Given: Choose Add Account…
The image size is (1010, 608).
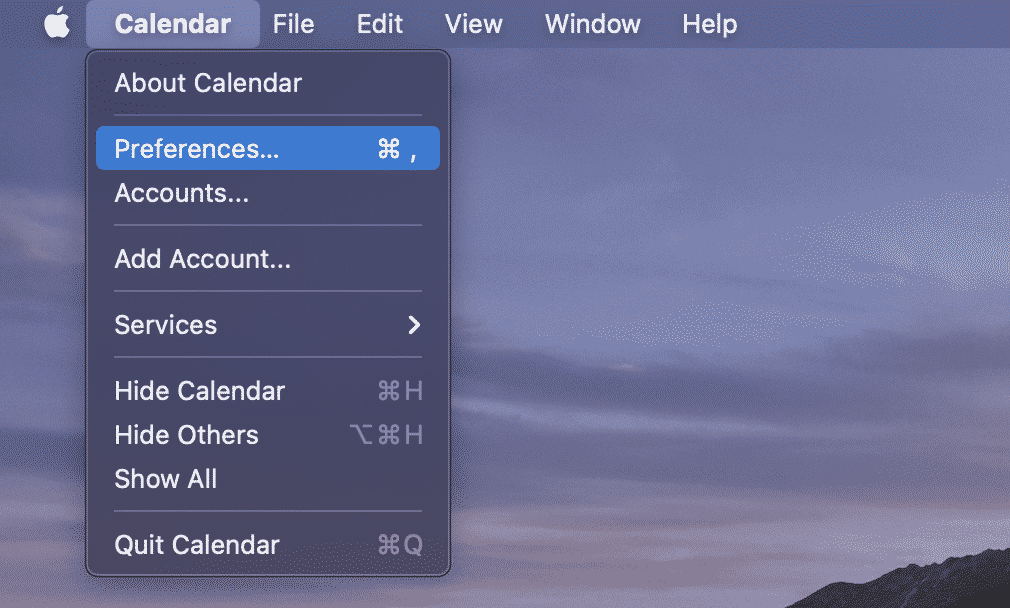Looking at the screenshot, I should (x=268, y=259).
